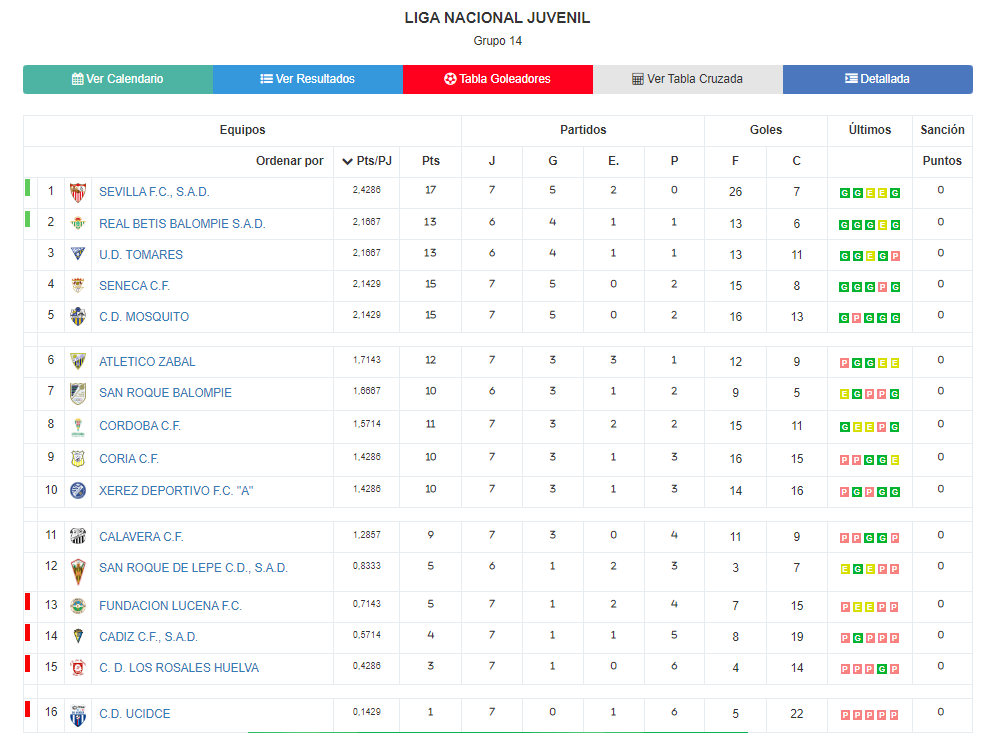The width and height of the screenshot is (997, 733).
Task: Click Sevilla's Pts/PJ value 2,4286
Action: pyautogui.click(x=367, y=190)
